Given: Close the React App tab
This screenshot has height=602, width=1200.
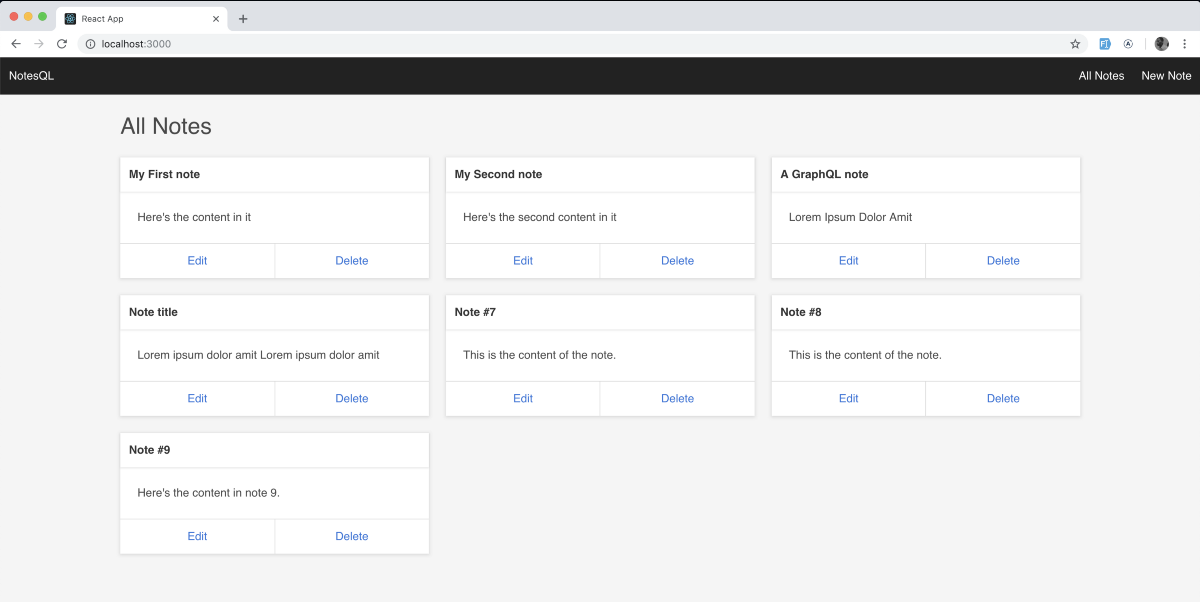Looking at the screenshot, I should coord(216,19).
